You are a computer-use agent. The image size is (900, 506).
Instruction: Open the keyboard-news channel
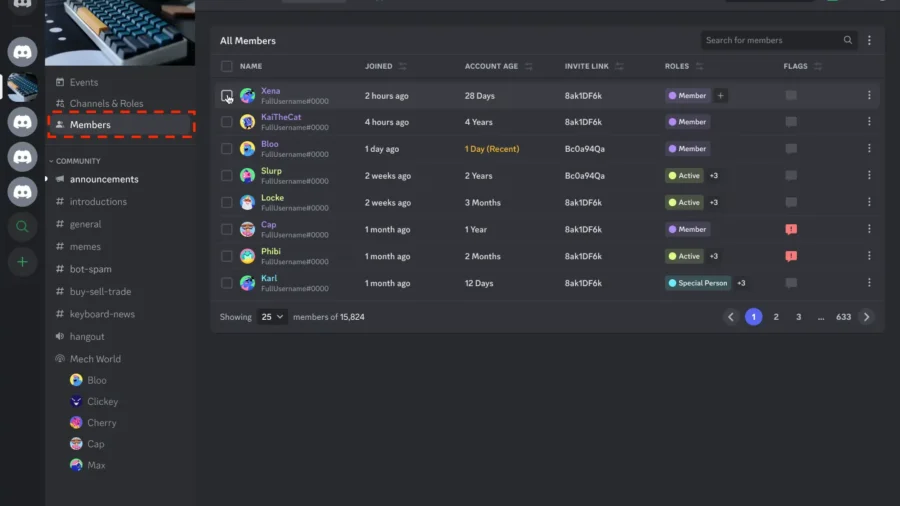click(102, 314)
